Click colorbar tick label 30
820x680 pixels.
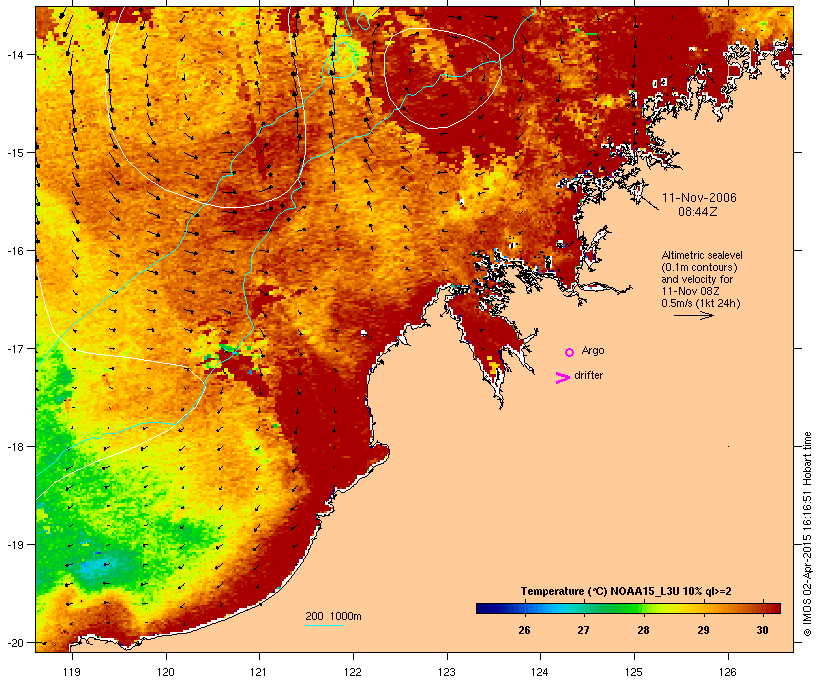click(762, 630)
